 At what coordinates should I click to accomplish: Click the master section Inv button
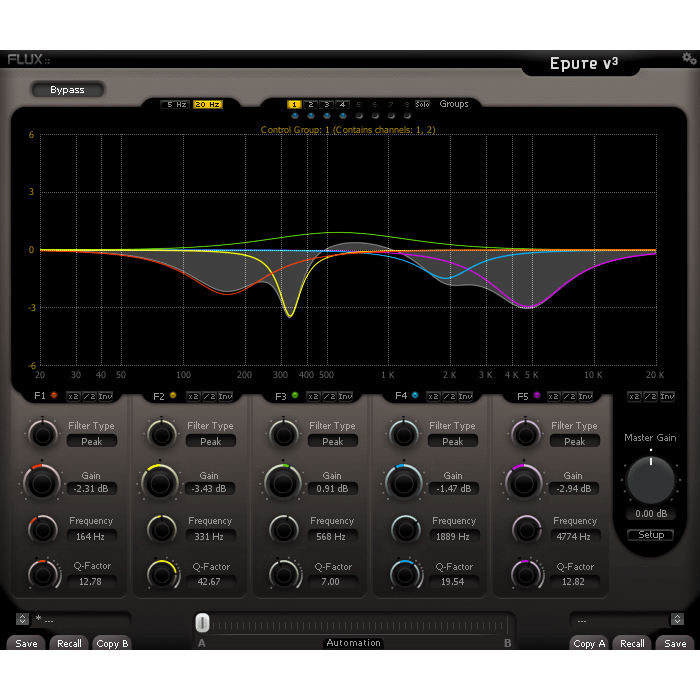click(x=667, y=396)
